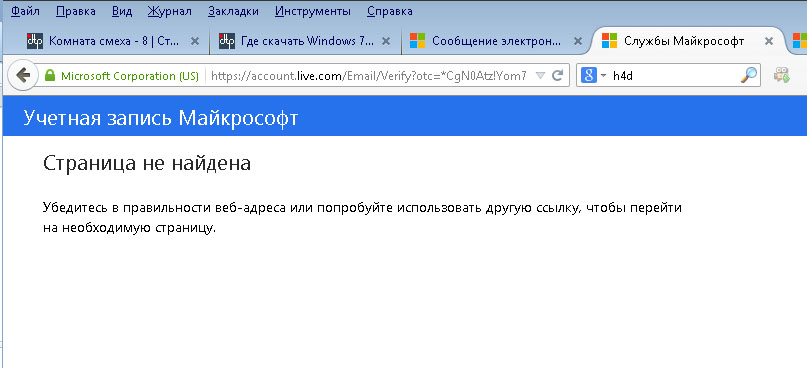Switch to Сообщение электрон... tab
The image size is (807, 368).
[x=496, y=41]
